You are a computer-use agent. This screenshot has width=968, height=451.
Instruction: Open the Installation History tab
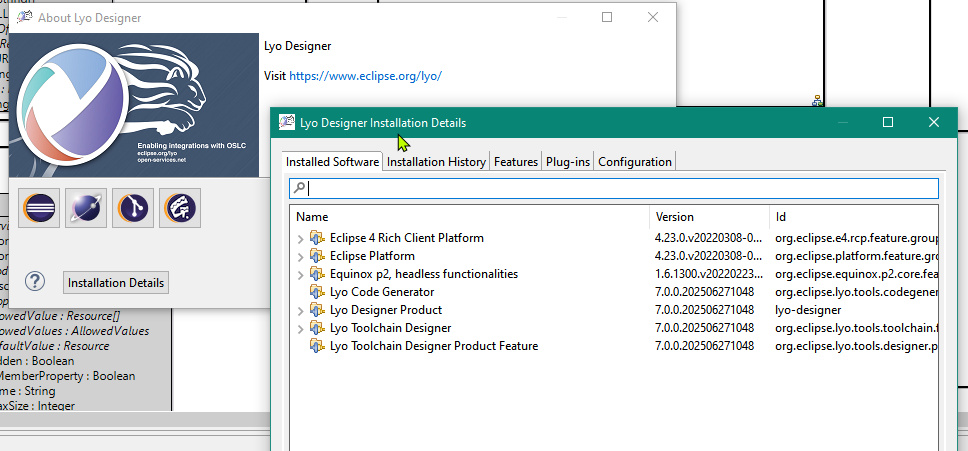click(436, 162)
